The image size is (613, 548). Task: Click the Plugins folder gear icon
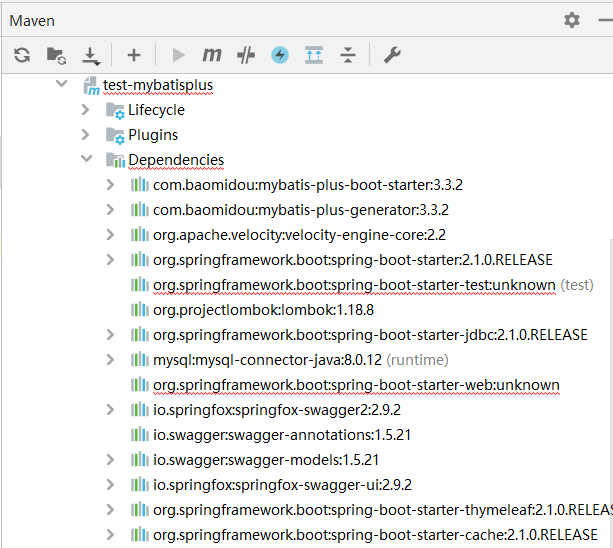pyautogui.click(x=116, y=136)
